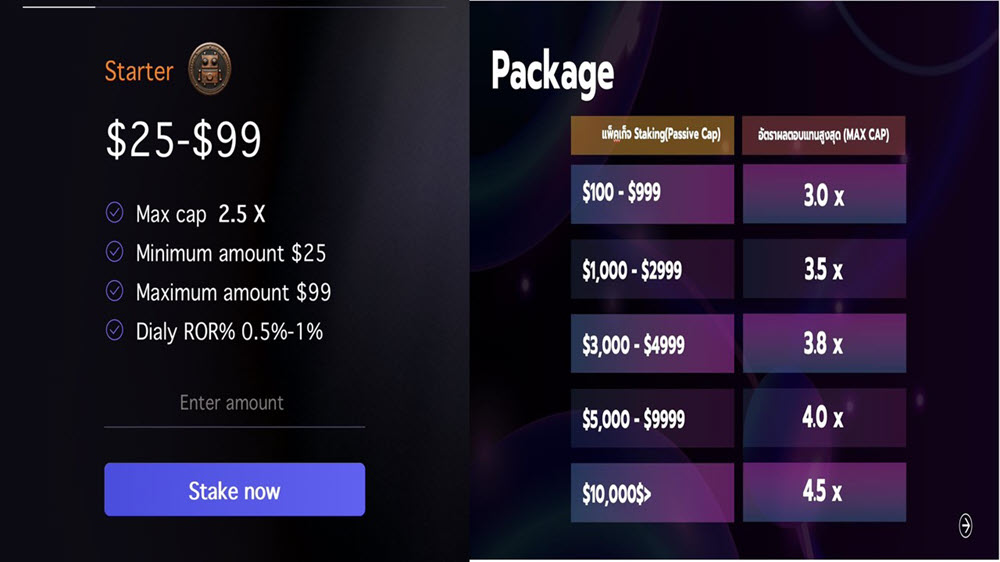Image resolution: width=1000 pixels, height=562 pixels.
Task: Click the Maximum amount checkmark icon
Action: click(x=115, y=291)
